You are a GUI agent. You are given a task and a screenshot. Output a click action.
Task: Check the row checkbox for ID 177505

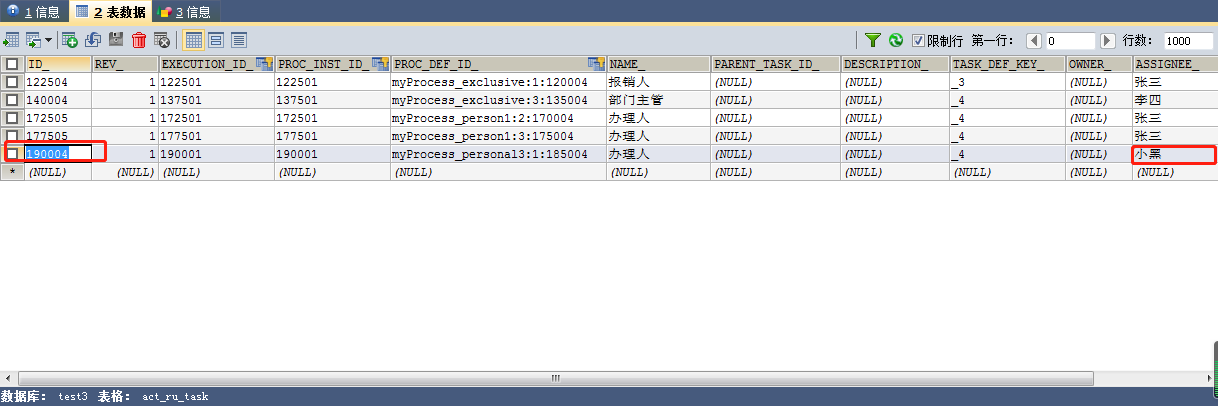[12, 136]
